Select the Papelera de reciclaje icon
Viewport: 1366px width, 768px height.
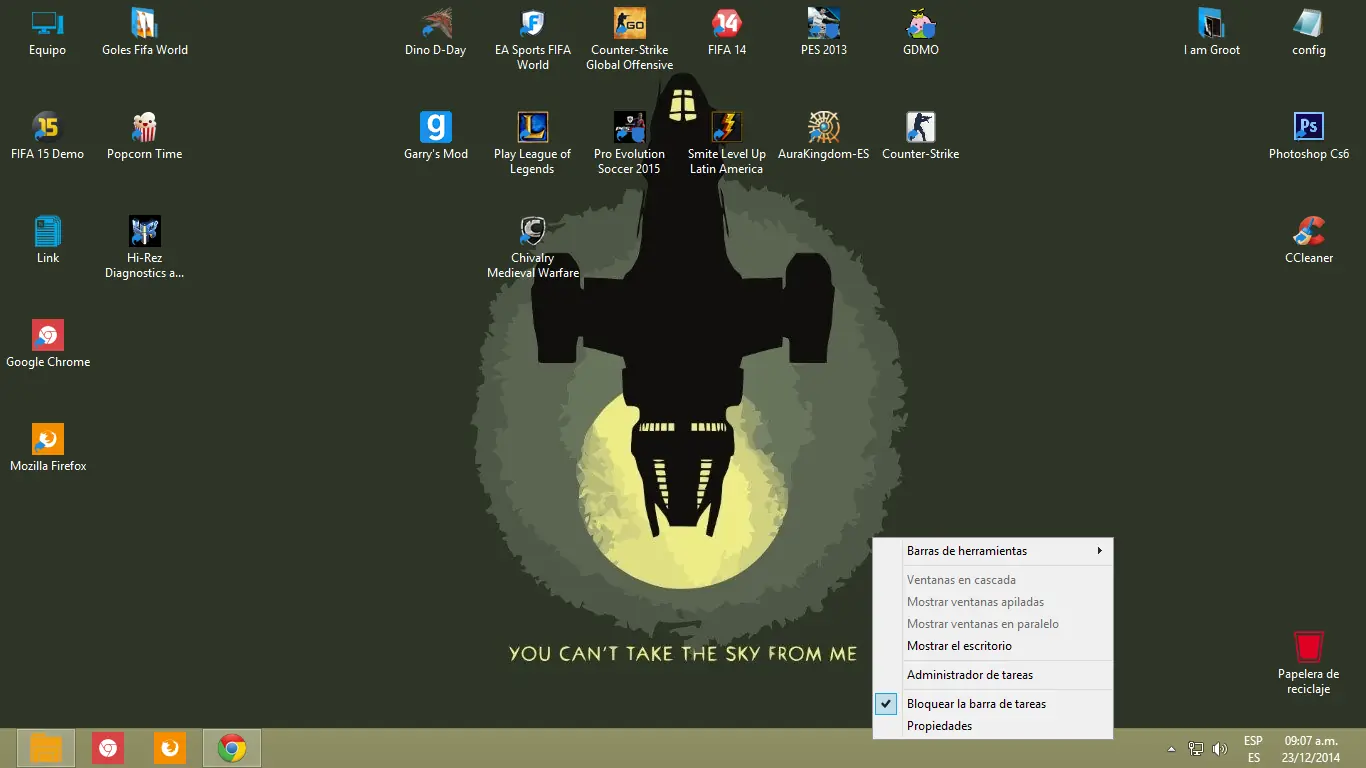point(1309,664)
